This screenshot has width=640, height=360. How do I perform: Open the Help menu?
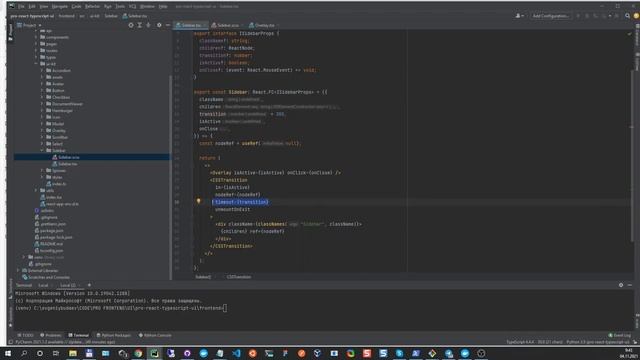(163, 7)
